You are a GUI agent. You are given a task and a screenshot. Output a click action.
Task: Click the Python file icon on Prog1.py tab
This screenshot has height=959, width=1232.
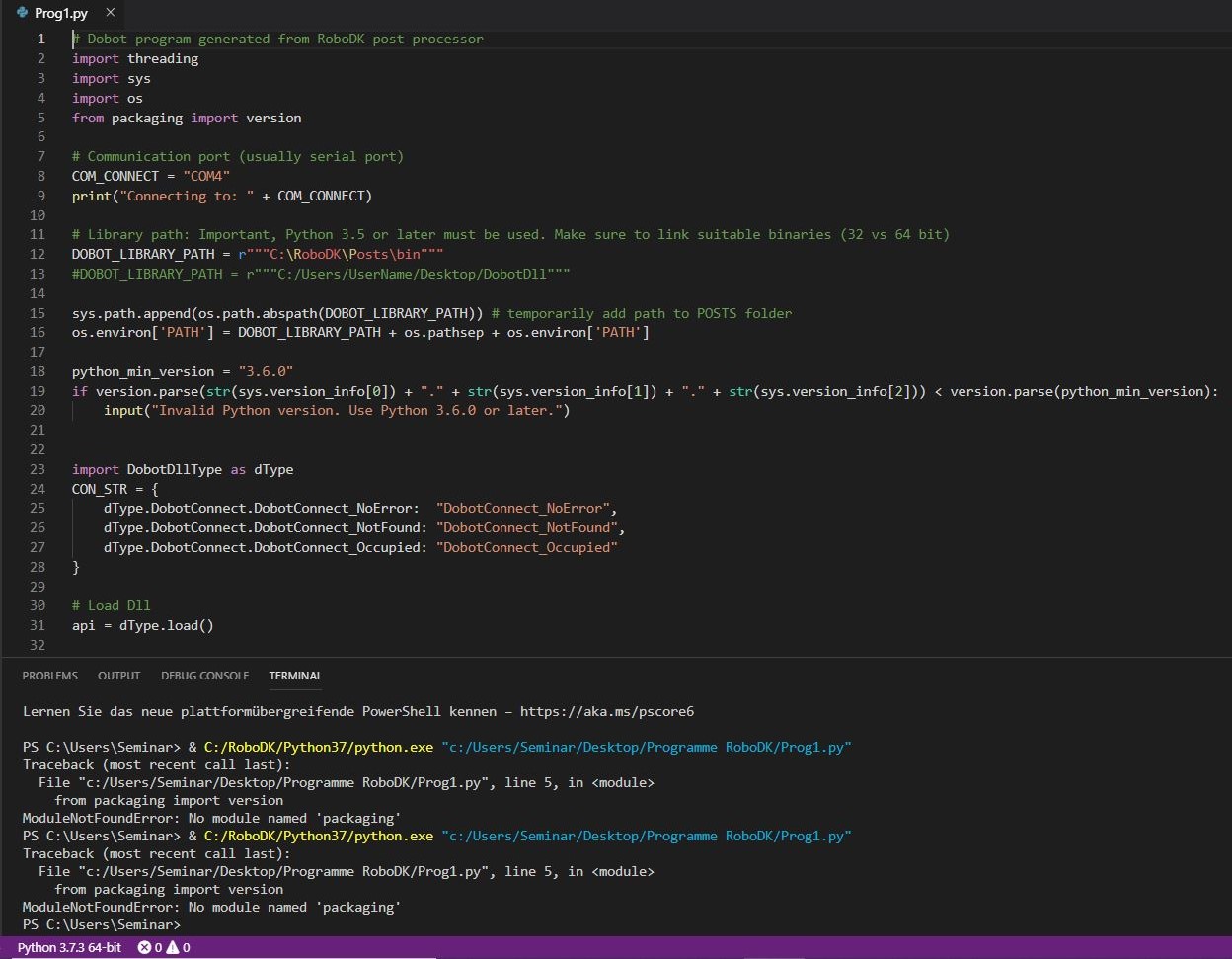pos(22,12)
